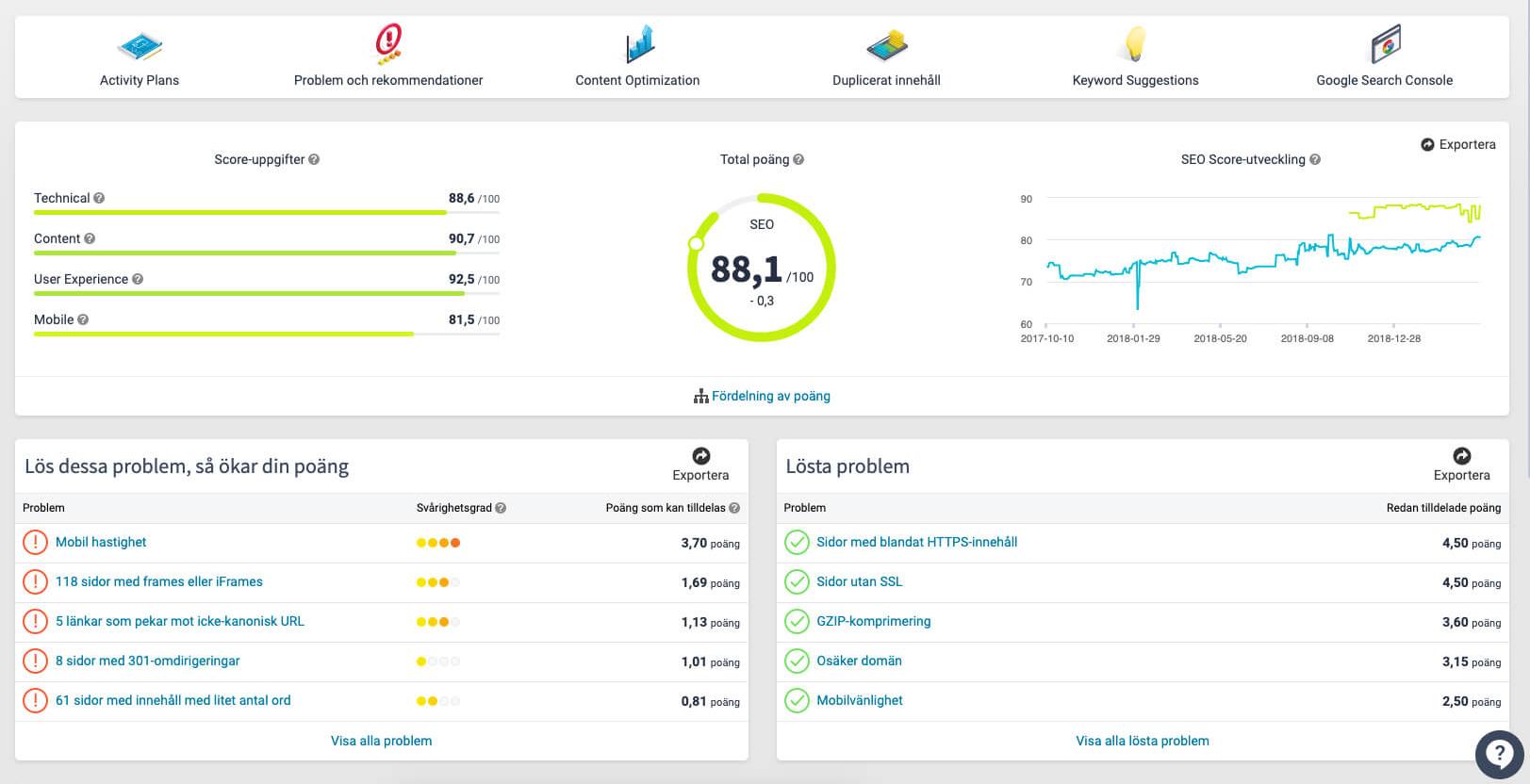The width and height of the screenshot is (1530, 784).
Task: Click the Duplicerat innehåll icon
Action: coord(886,45)
